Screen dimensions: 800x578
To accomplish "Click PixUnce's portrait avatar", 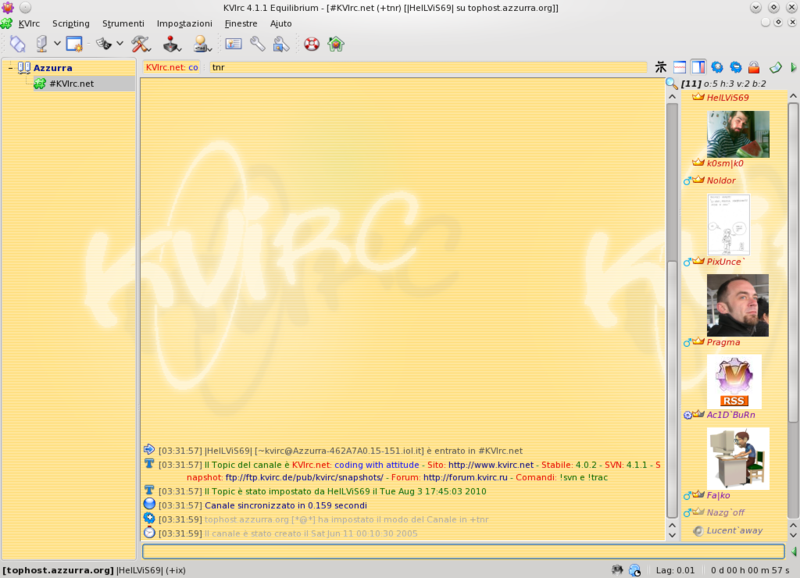I will 738,305.
